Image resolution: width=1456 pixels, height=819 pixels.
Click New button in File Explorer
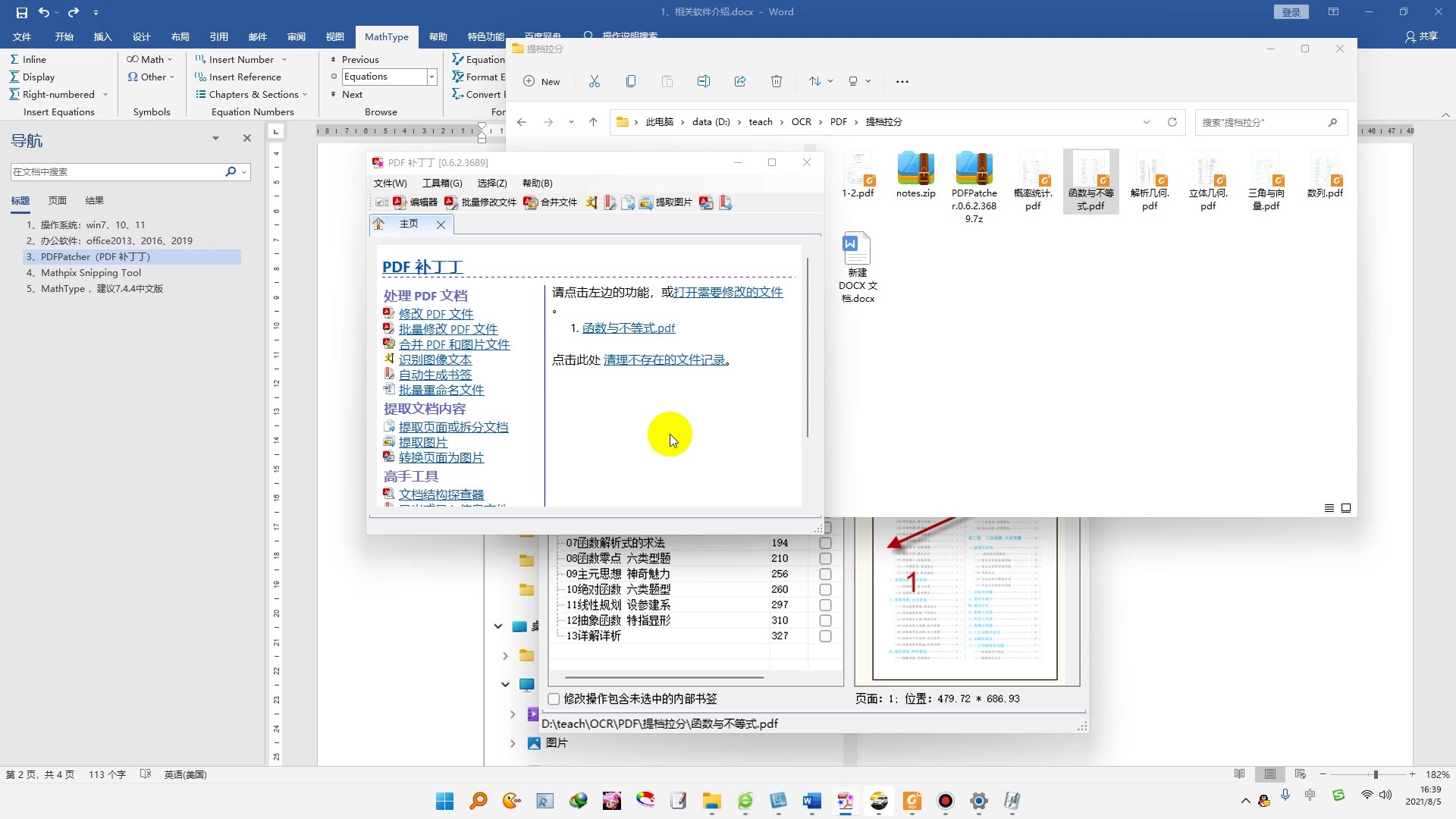coord(541,81)
